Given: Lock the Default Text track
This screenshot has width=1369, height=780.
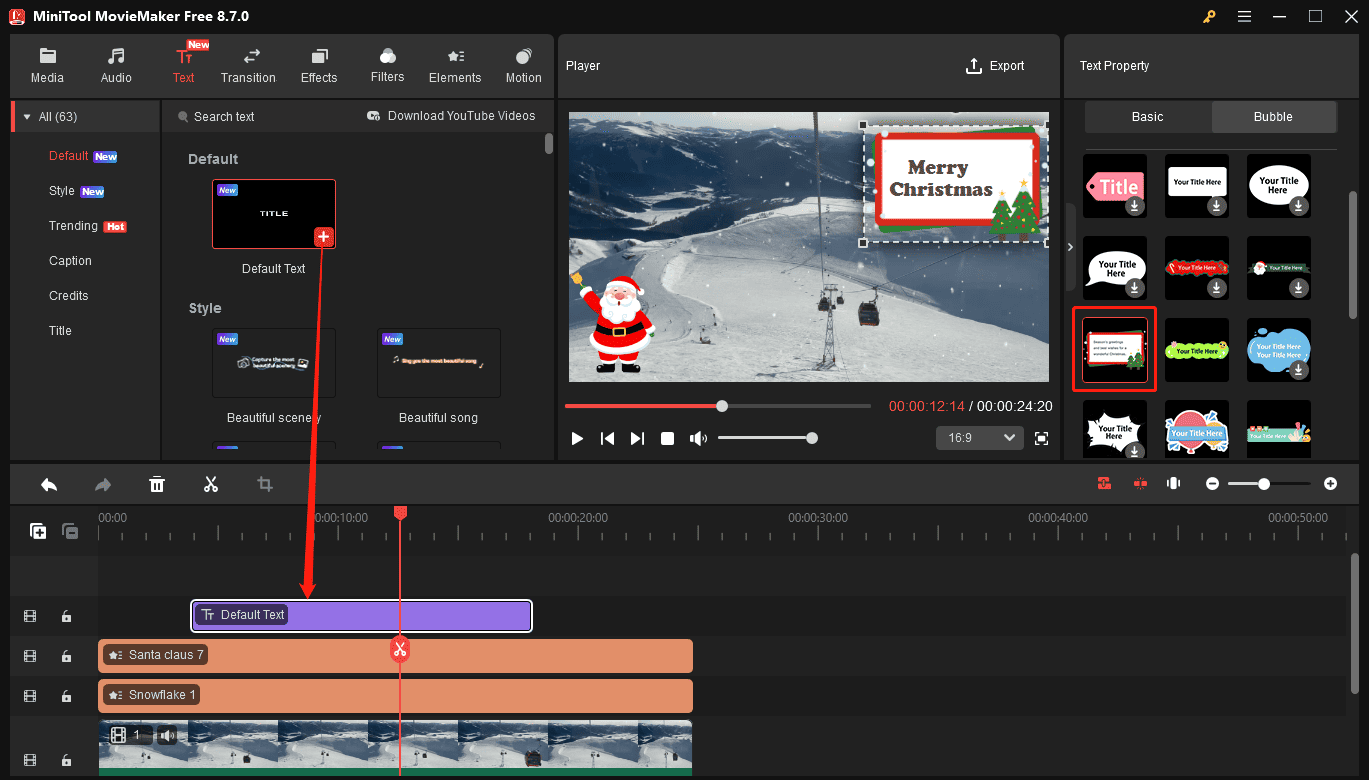Looking at the screenshot, I should point(66,617).
